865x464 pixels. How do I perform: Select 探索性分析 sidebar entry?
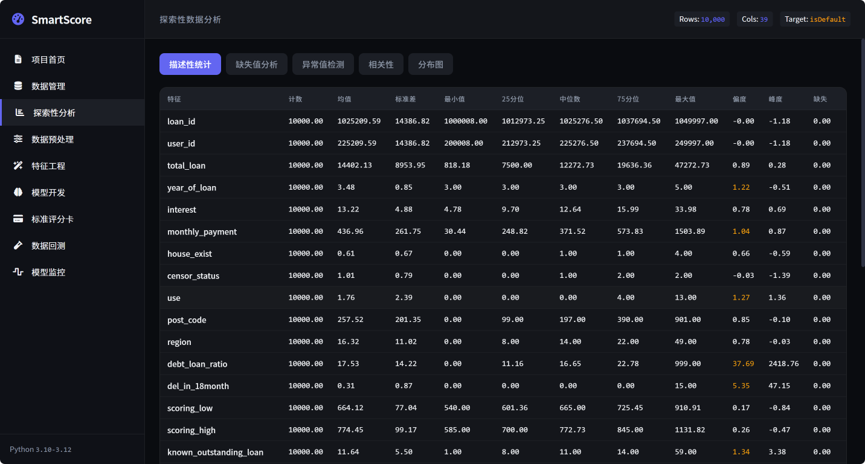(72, 113)
